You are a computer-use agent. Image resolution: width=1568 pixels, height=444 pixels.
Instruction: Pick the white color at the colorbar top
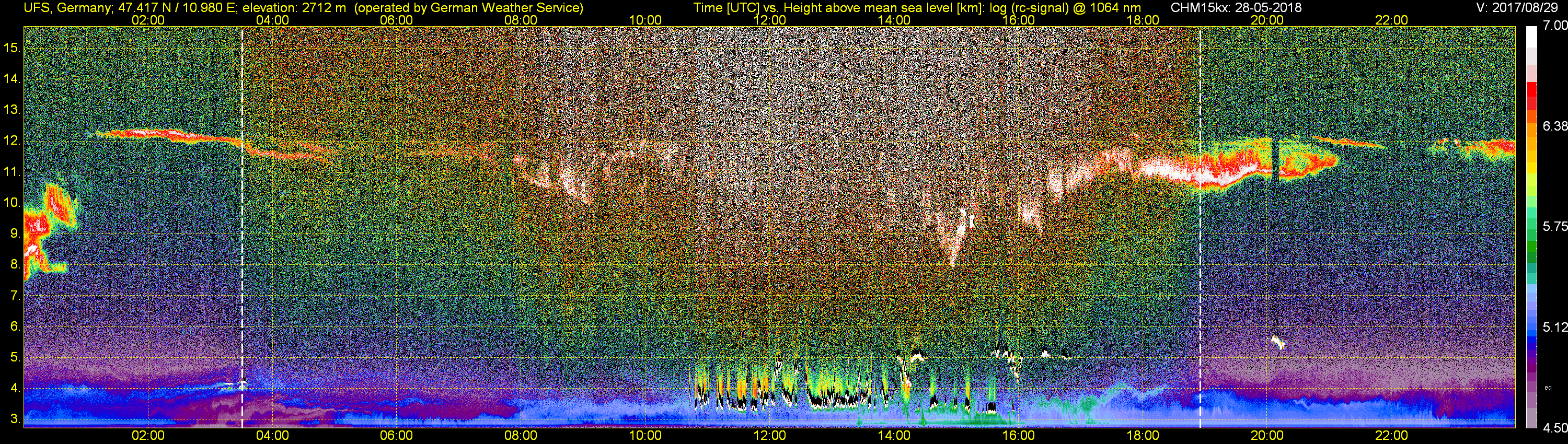(1531, 37)
